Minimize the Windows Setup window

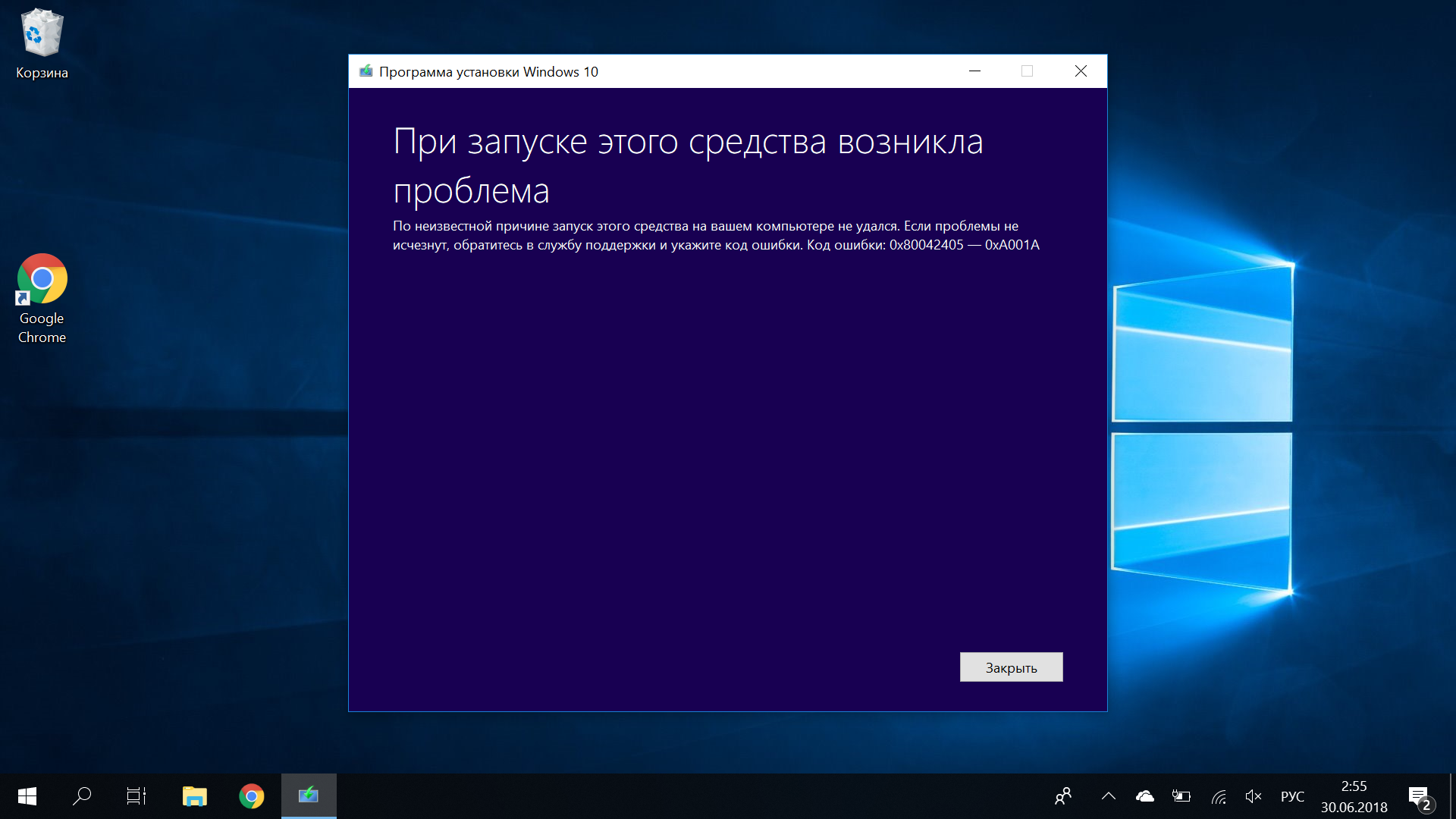pyautogui.click(x=975, y=72)
